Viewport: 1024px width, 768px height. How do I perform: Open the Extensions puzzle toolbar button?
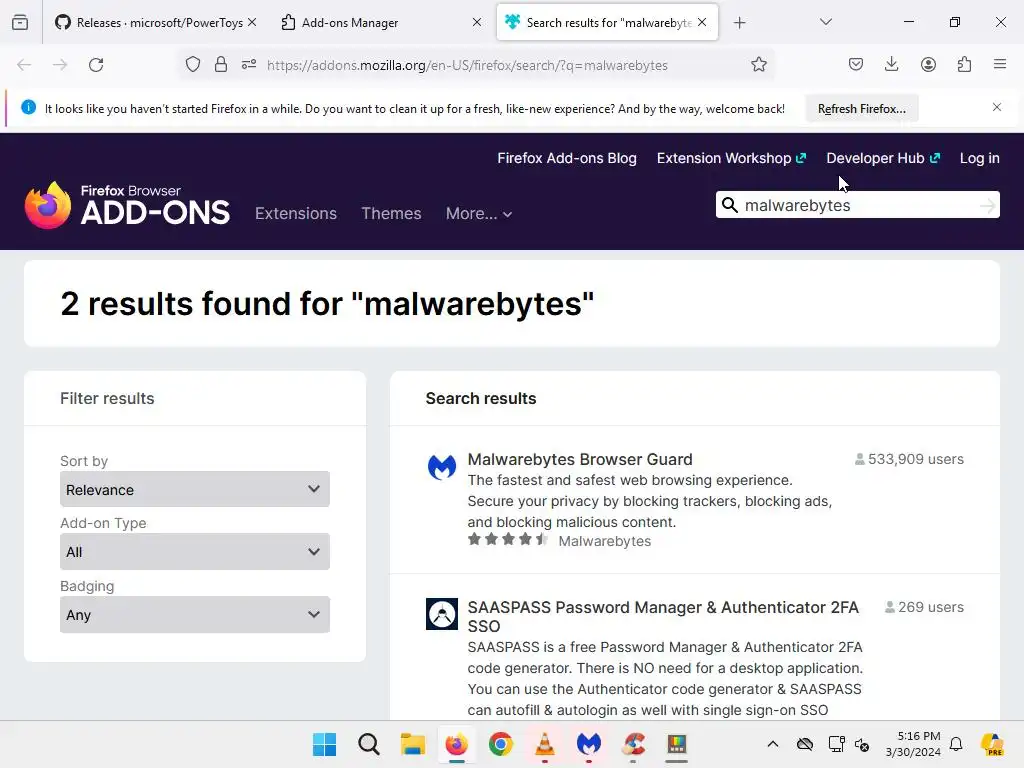964,65
